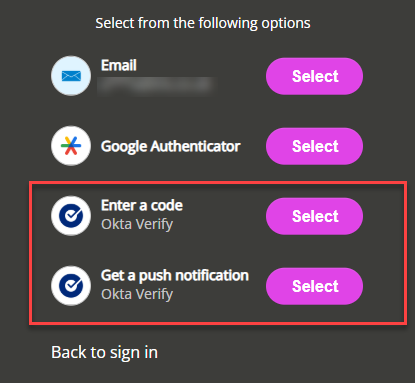
Task: Click the Select from the following options heading
Action: pos(203,23)
